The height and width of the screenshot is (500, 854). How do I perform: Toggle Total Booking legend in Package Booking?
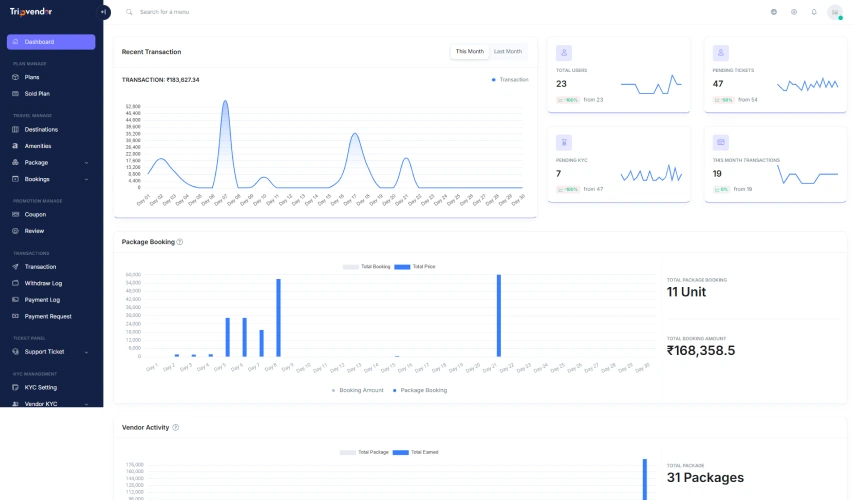pos(367,267)
